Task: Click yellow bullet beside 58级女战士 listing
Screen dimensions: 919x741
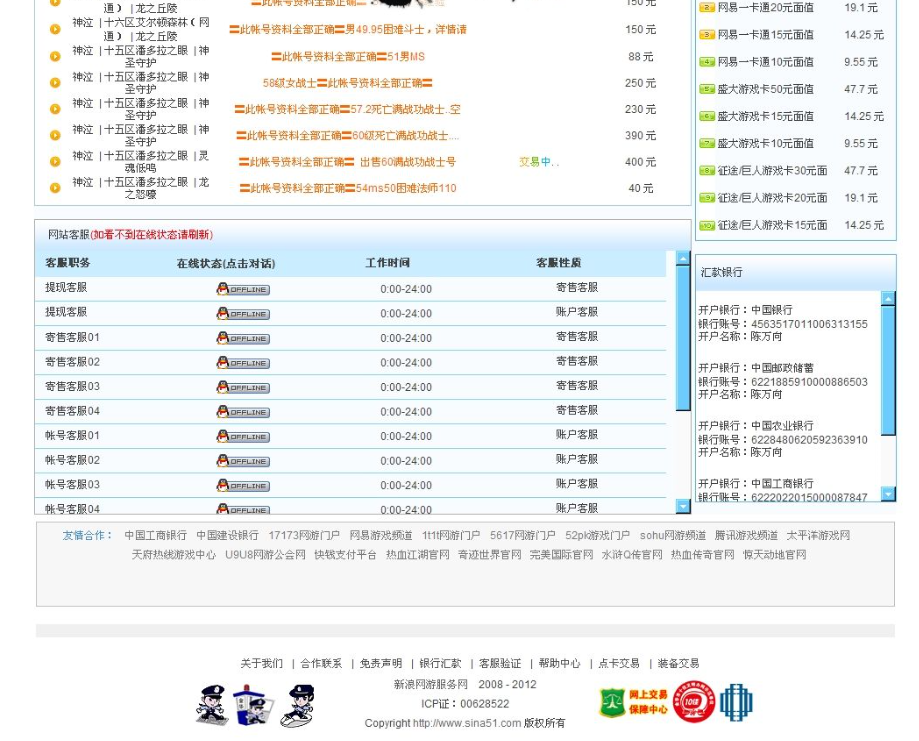Action: (x=55, y=83)
